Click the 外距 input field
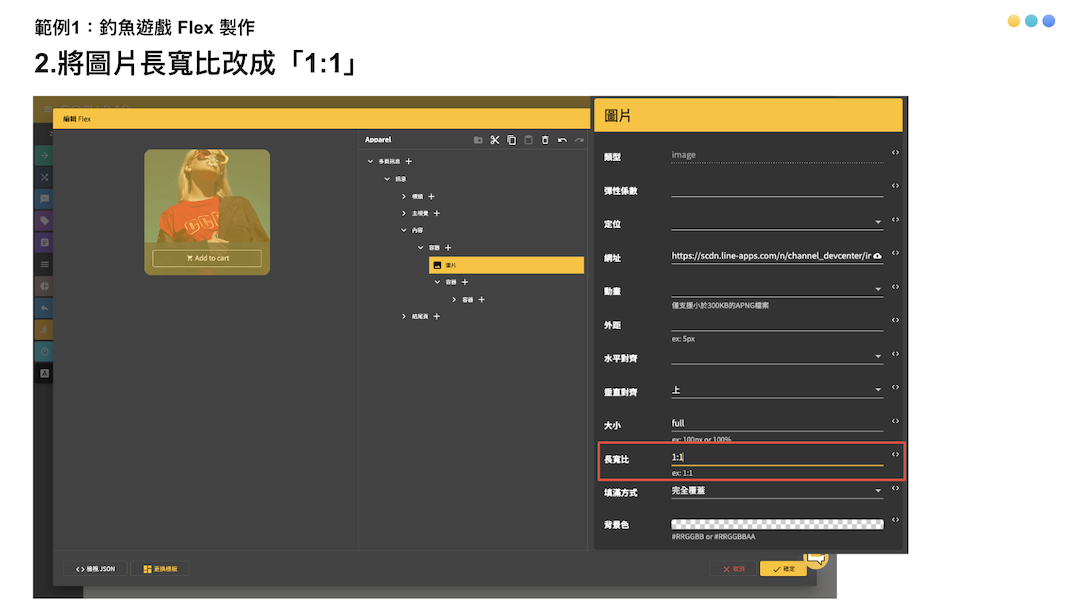This screenshot has height=608, width=1080. click(777, 323)
